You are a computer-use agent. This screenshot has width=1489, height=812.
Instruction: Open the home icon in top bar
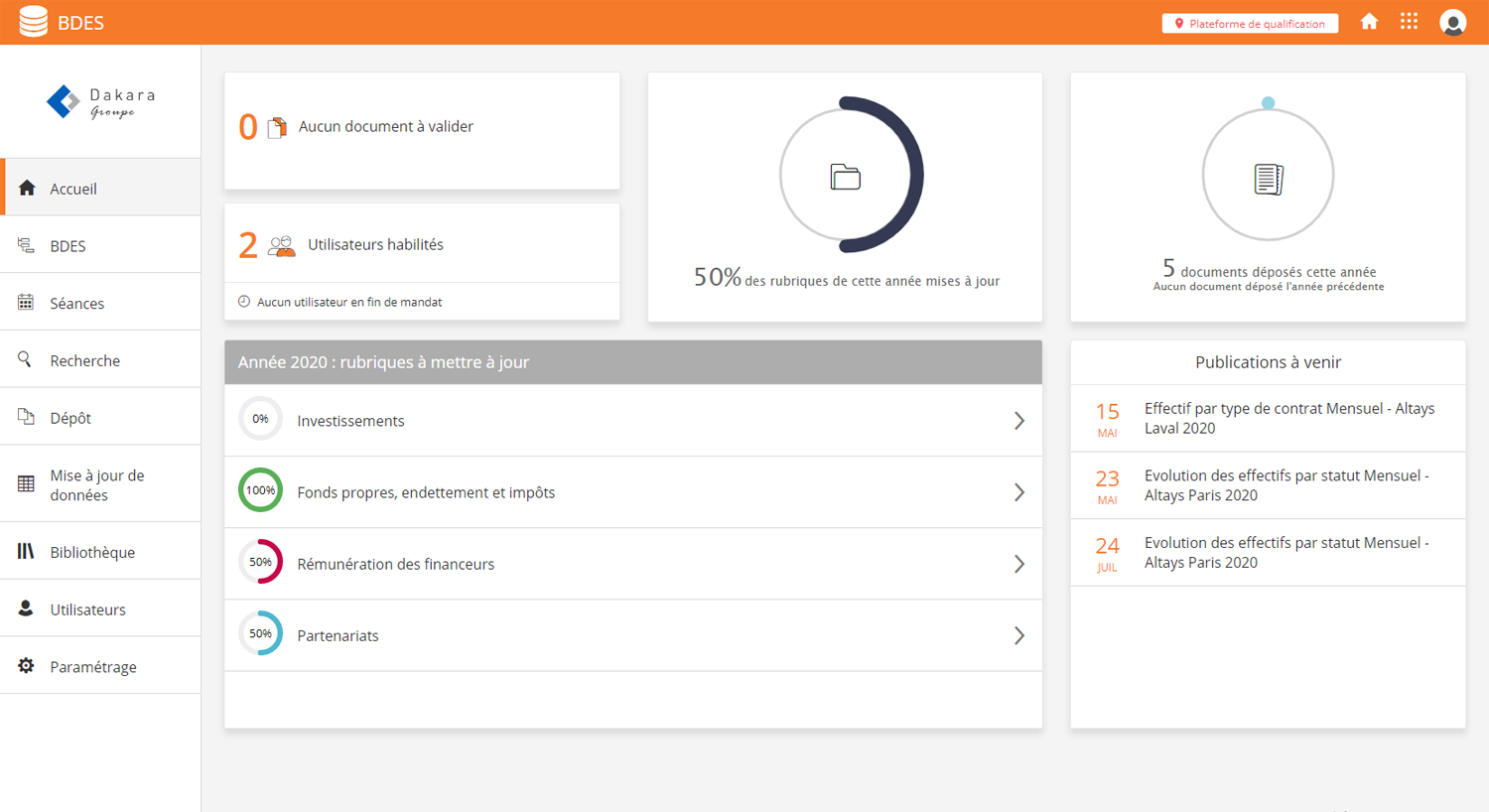pyautogui.click(x=1369, y=22)
